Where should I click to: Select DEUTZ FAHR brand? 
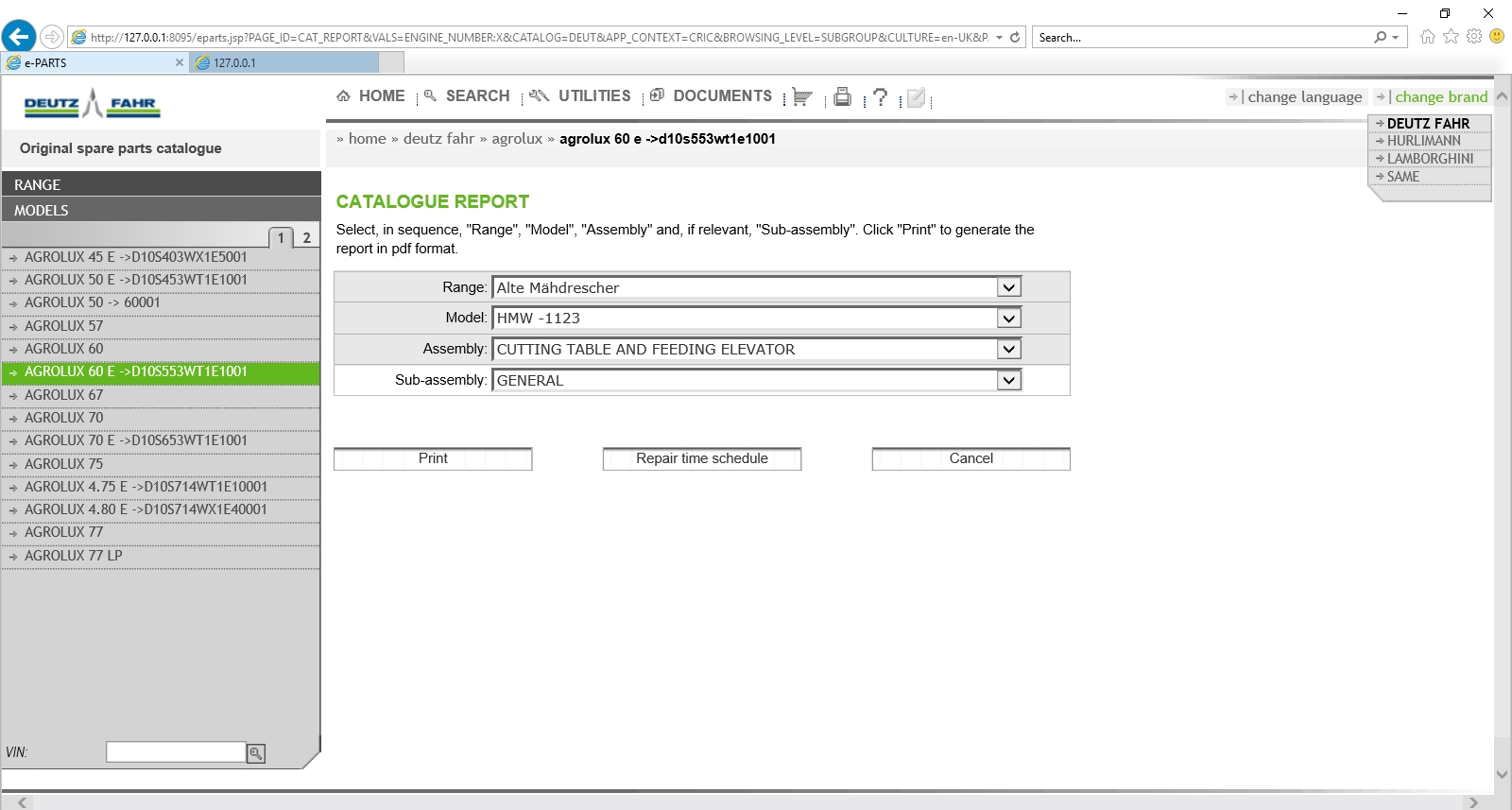(x=1428, y=124)
